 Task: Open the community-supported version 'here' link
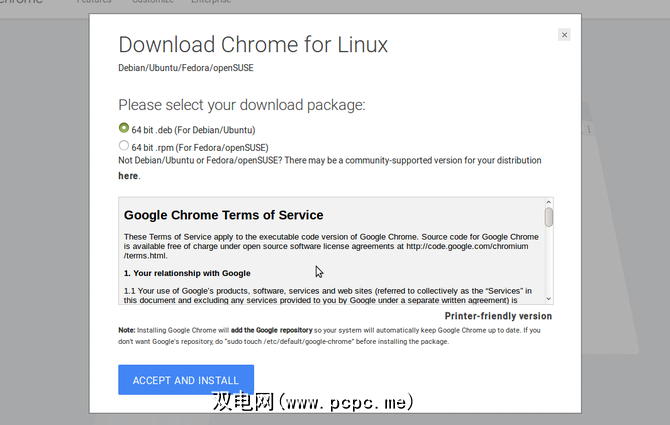[128, 176]
